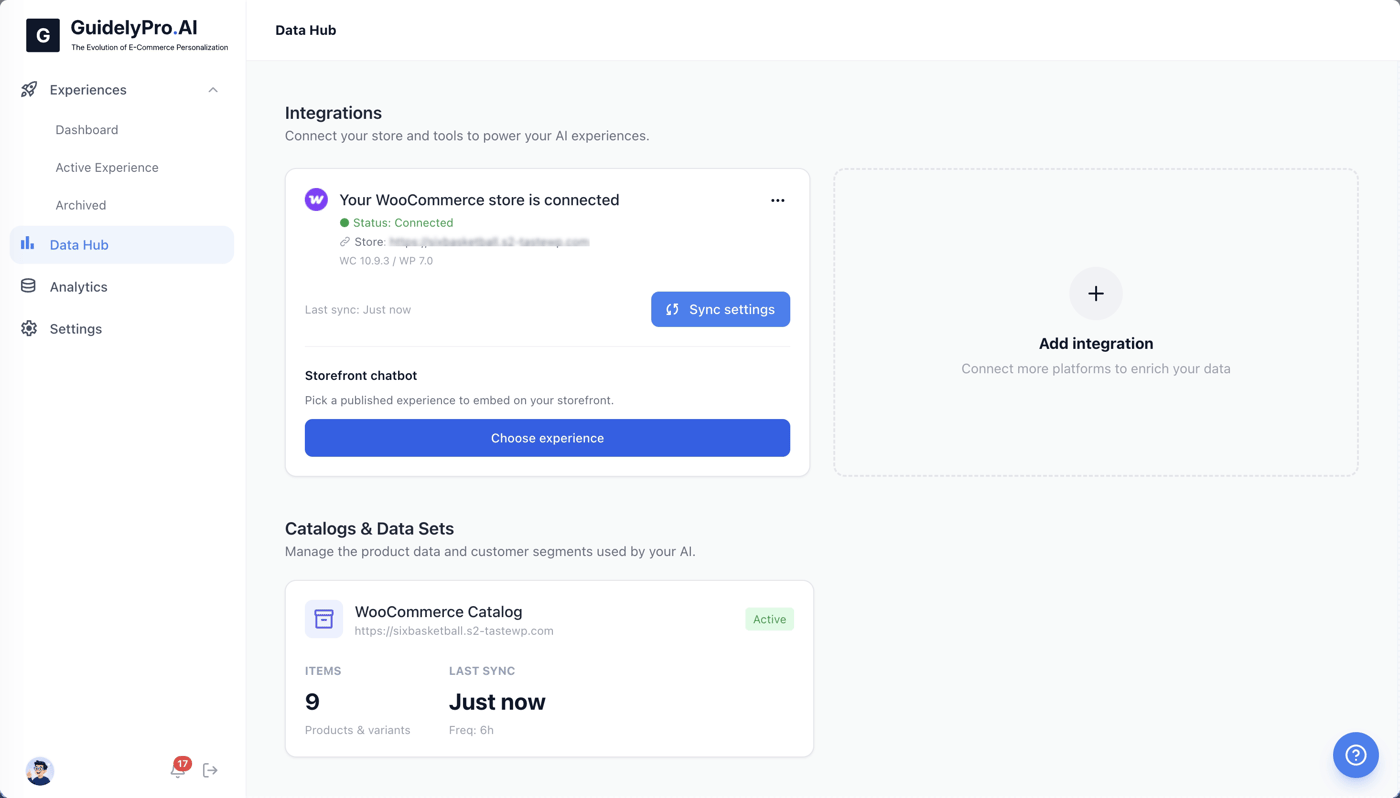The height and width of the screenshot is (798, 1400).
Task: Go to Active Experience
Action: point(107,168)
